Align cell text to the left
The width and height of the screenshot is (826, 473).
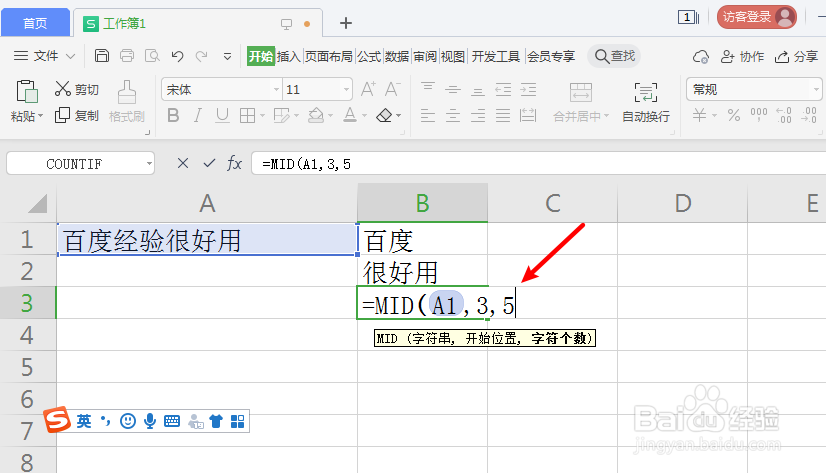point(428,115)
